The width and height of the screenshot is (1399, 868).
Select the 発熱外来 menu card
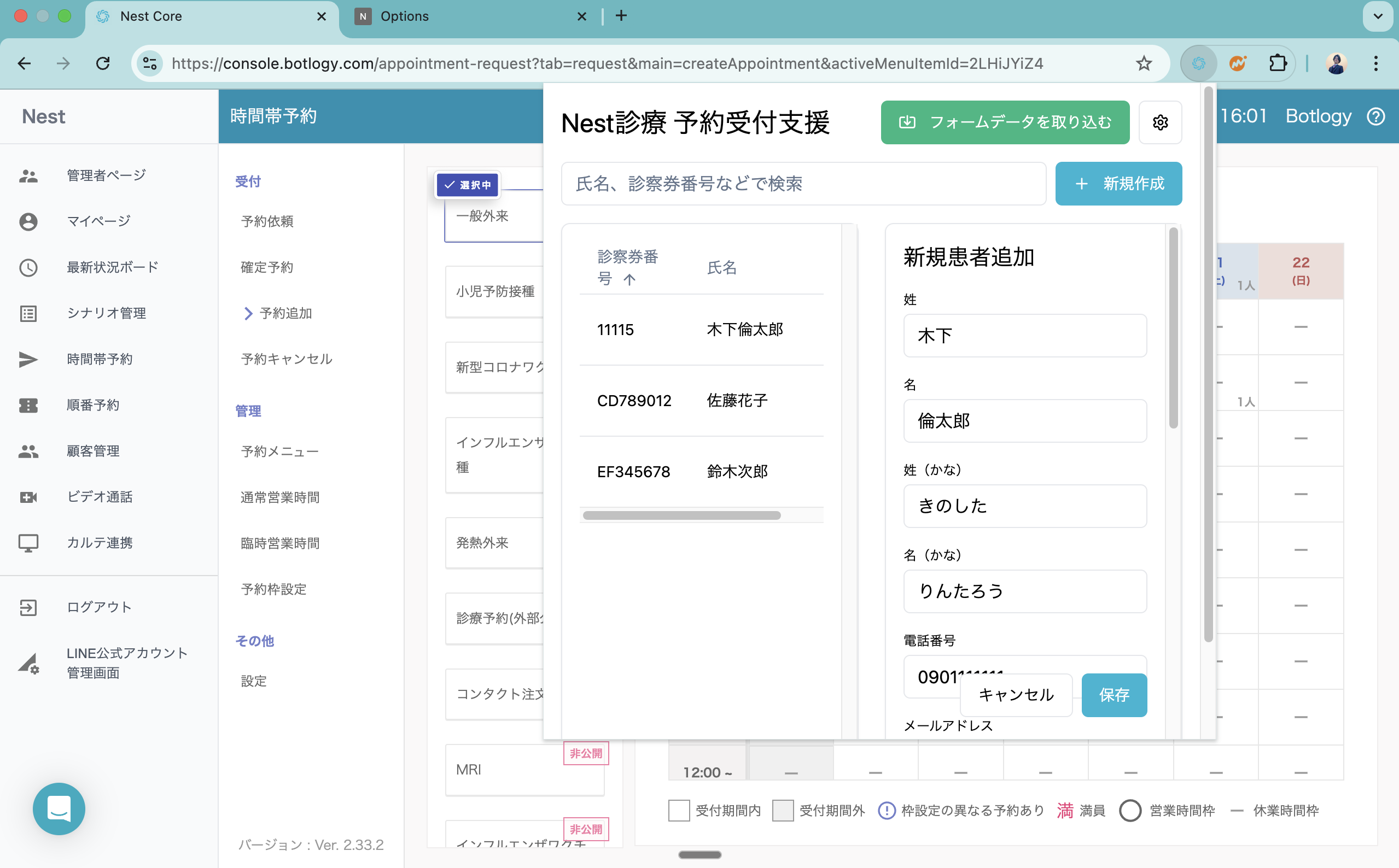coord(494,542)
